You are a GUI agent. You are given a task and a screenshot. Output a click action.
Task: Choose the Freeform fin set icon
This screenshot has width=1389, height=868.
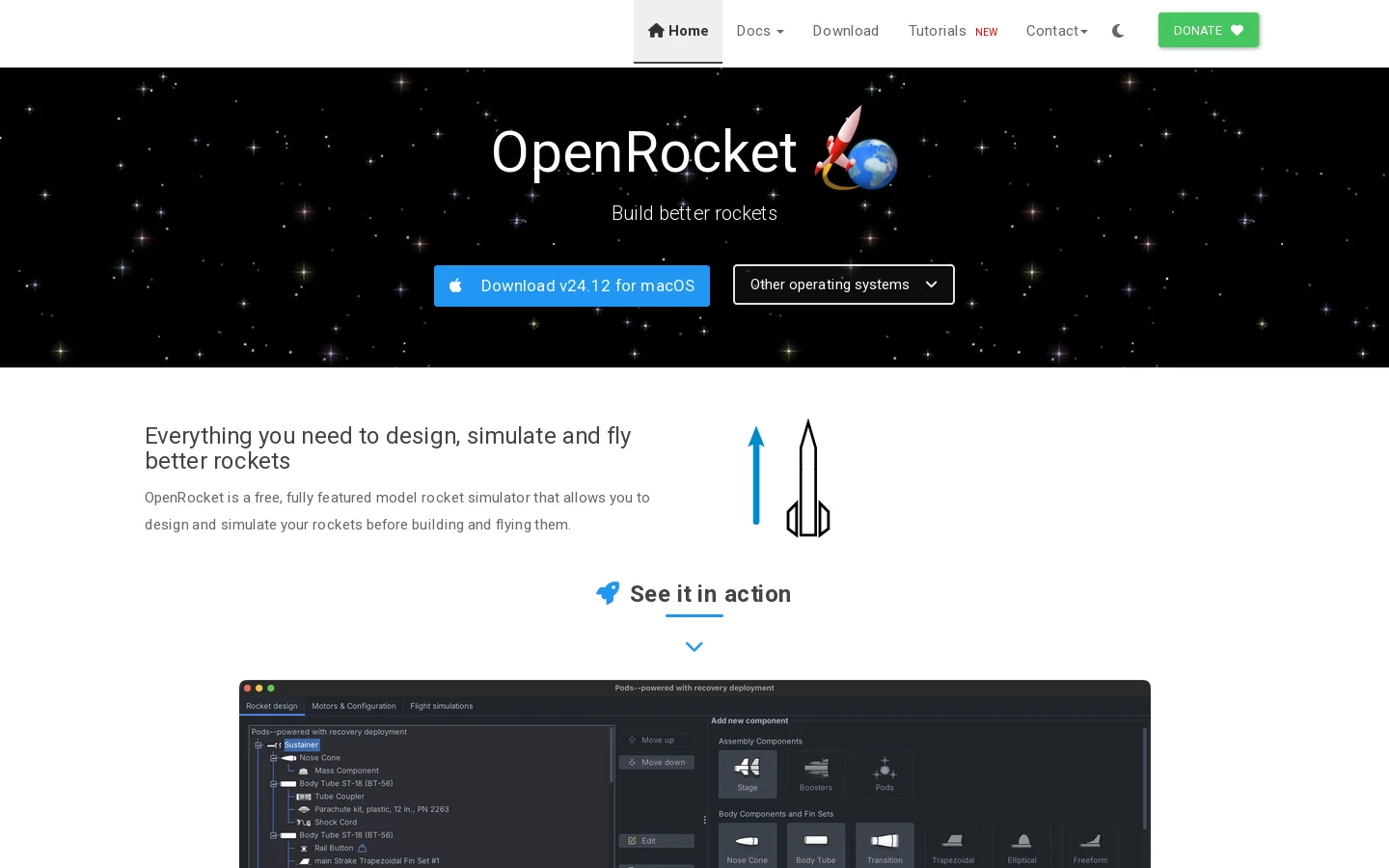point(1090,846)
